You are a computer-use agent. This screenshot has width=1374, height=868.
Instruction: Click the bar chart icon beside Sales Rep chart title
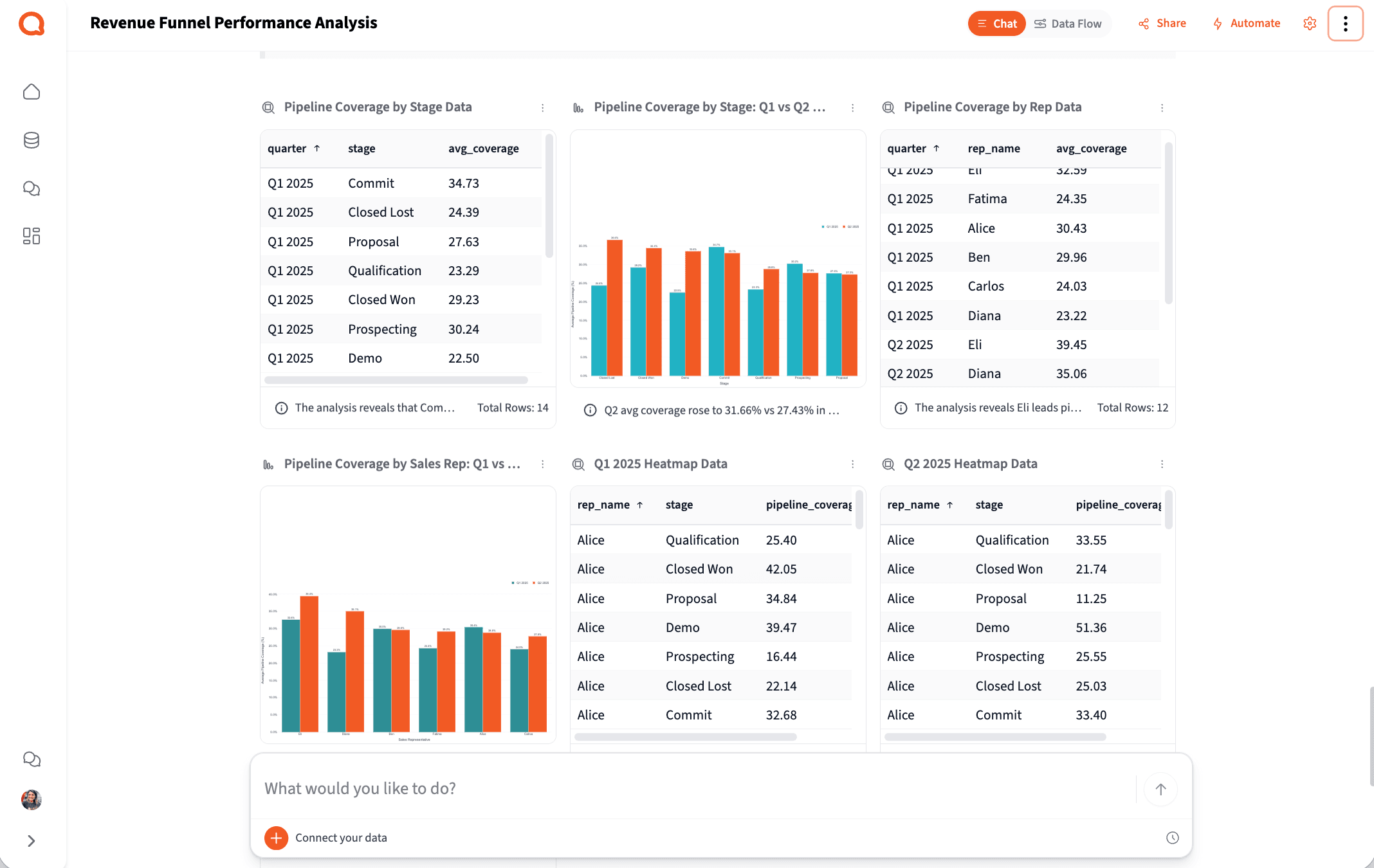(268, 463)
